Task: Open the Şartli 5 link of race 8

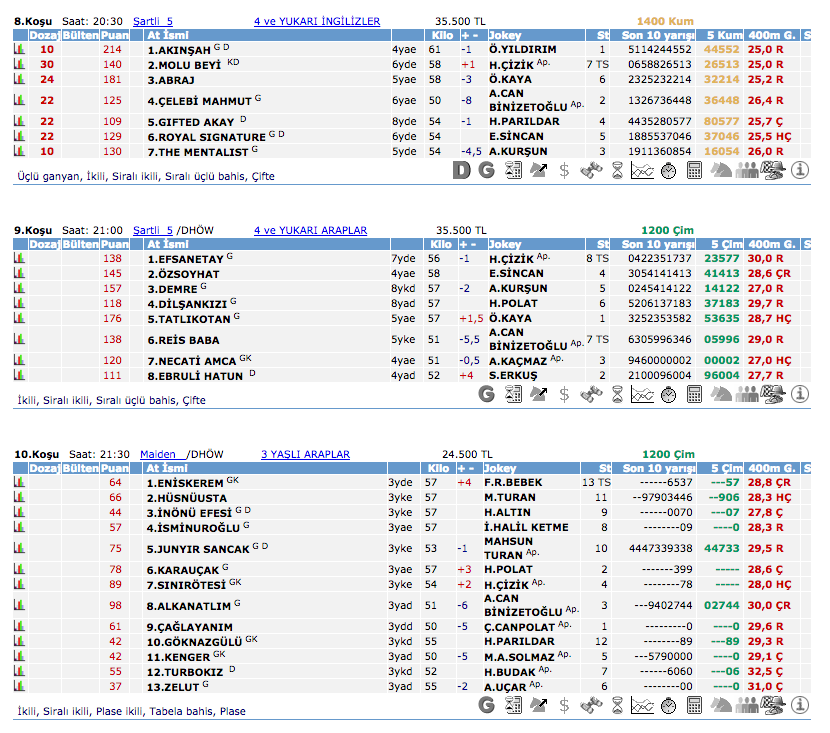Action: click(152, 21)
